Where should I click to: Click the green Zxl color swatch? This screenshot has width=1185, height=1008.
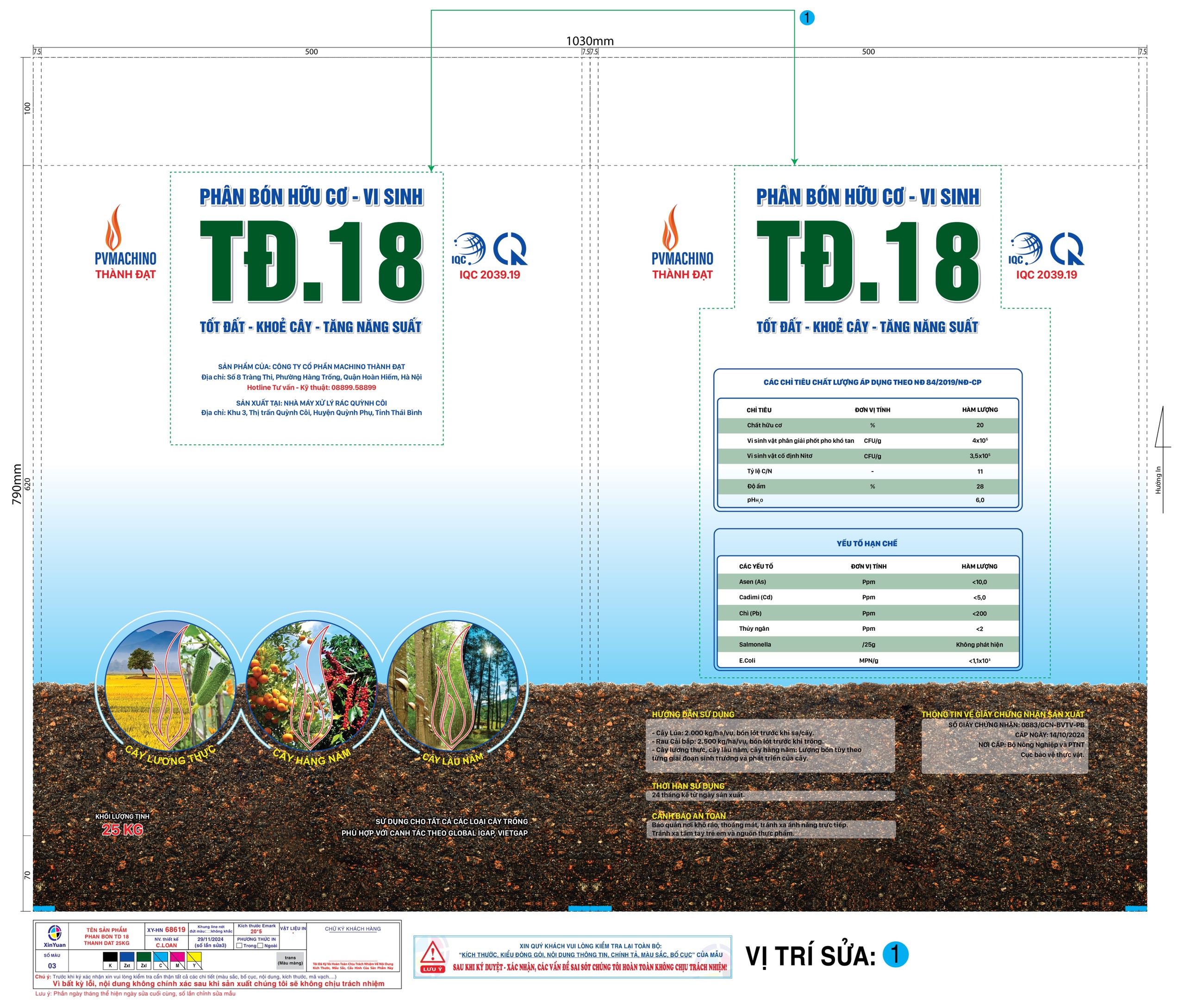click(143, 957)
